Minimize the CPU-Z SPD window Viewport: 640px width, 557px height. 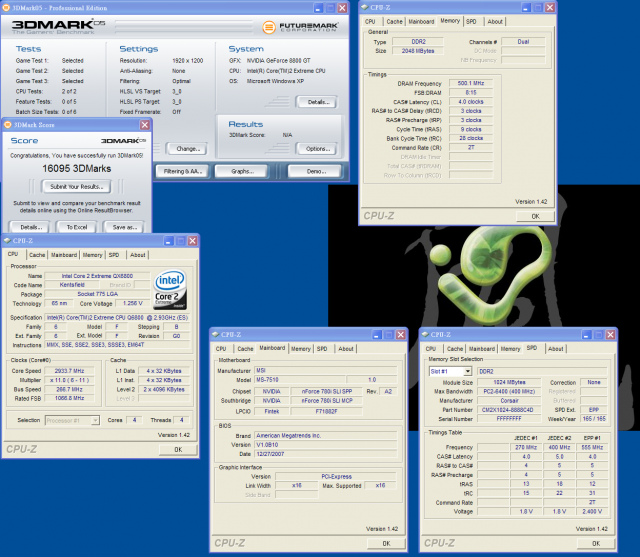pyautogui.click(x=587, y=335)
